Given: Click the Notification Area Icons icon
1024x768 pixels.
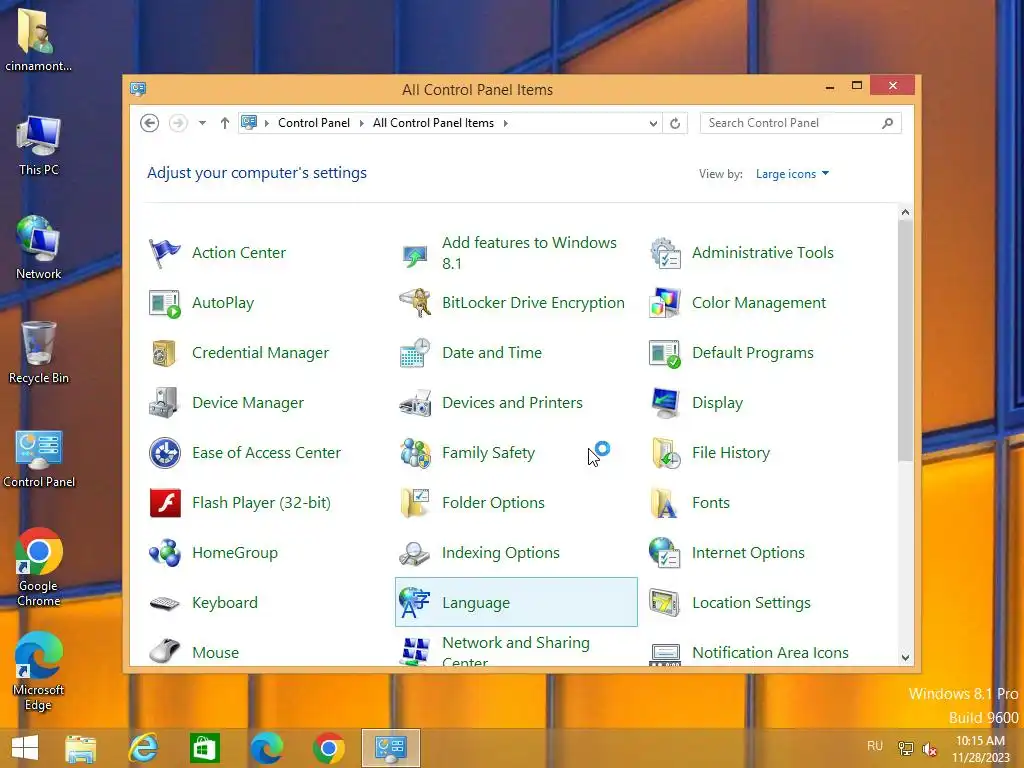Looking at the screenshot, I should pos(665,654).
